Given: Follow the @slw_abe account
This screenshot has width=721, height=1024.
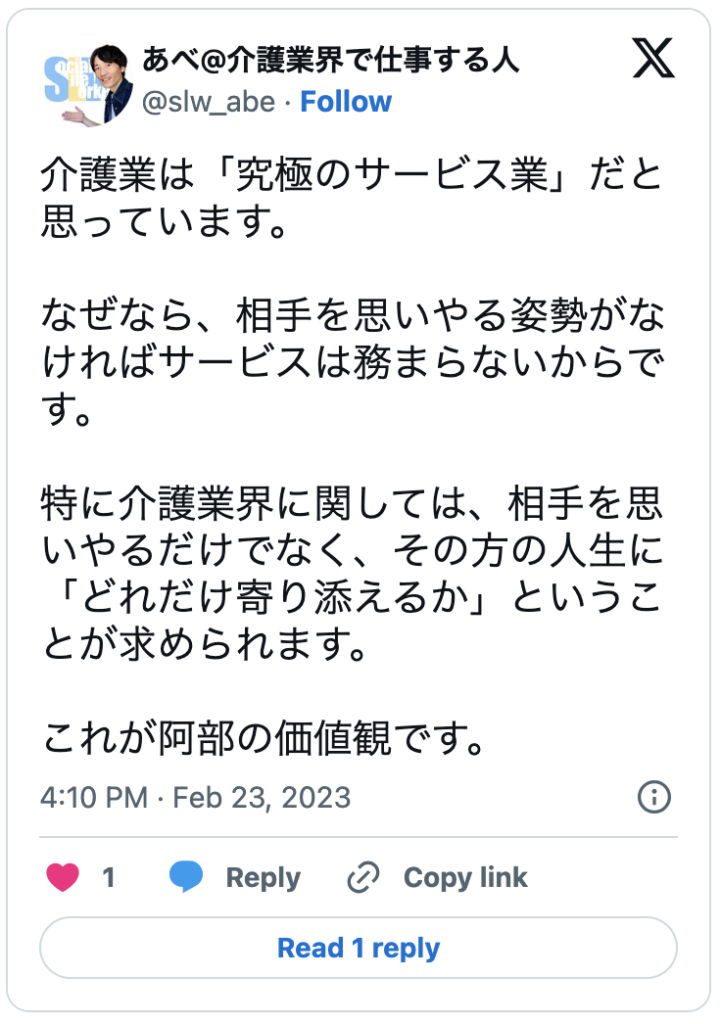Looking at the screenshot, I should pos(346,102).
